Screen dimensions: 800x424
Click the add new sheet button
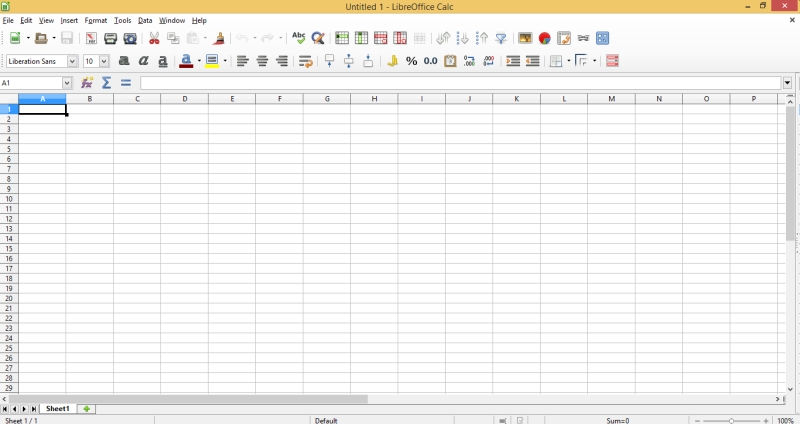point(87,409)
